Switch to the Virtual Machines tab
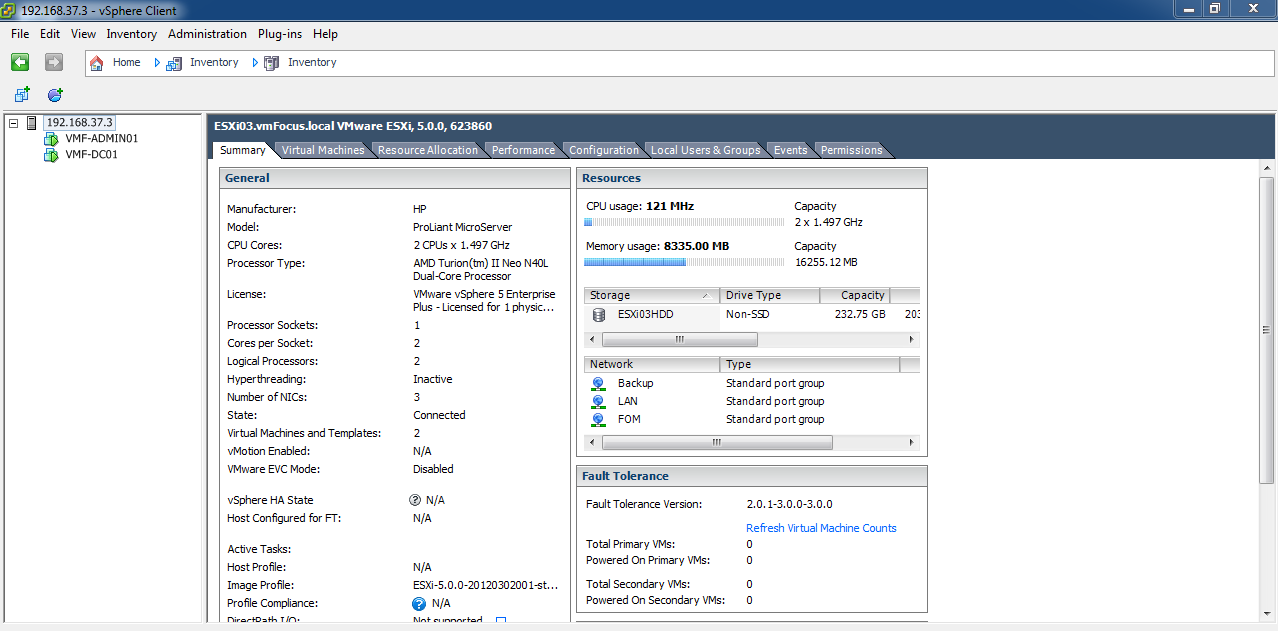 (322, 150)
